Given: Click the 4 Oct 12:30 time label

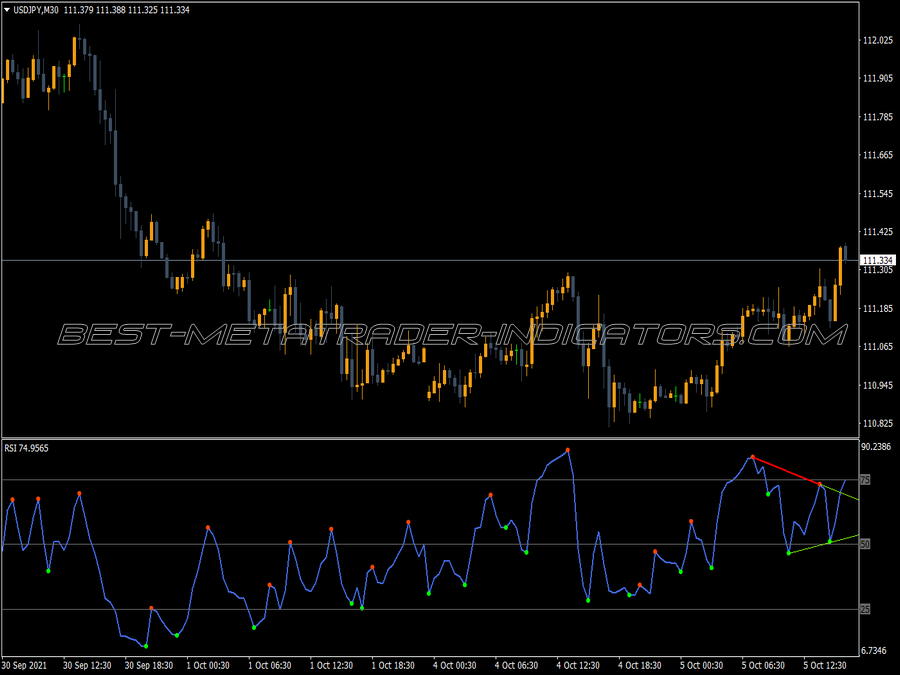Looking at the screenshot, I should click(x=578, y=665).
